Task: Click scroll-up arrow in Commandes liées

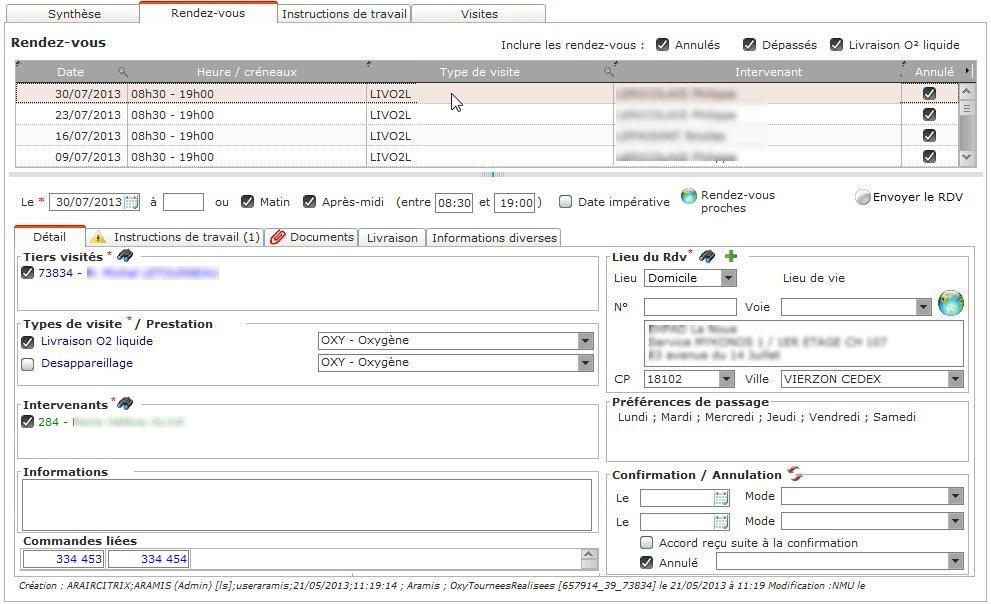Action: 588,555
